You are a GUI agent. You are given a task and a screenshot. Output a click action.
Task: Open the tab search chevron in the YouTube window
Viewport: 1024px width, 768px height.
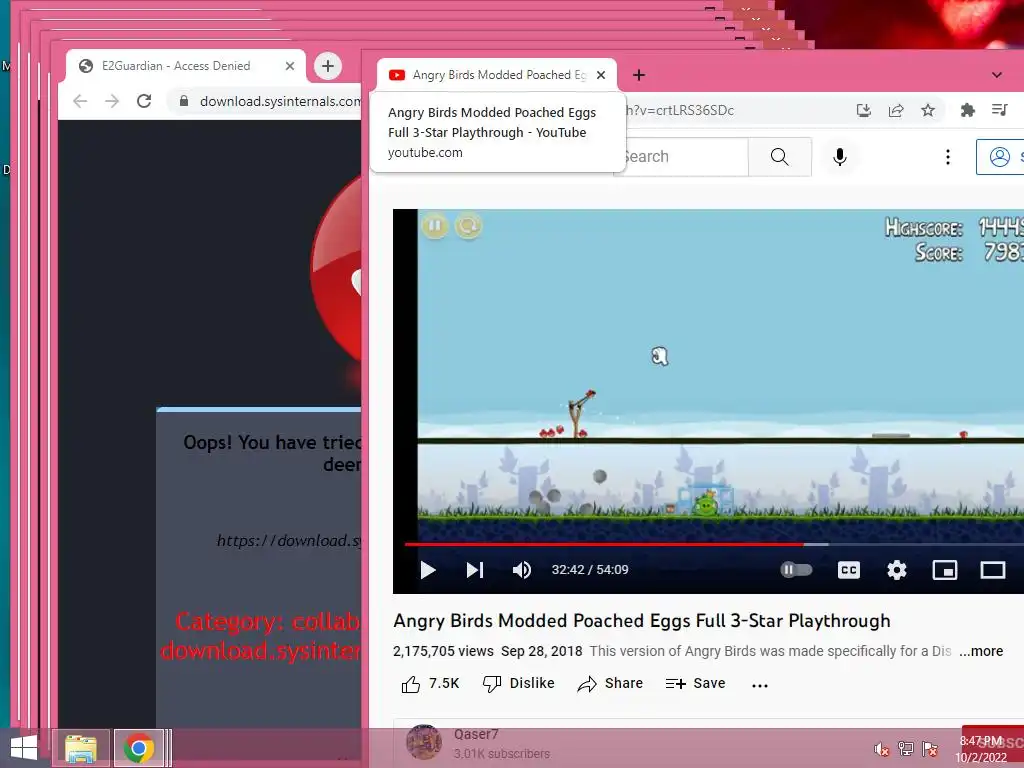pos(997,75)
